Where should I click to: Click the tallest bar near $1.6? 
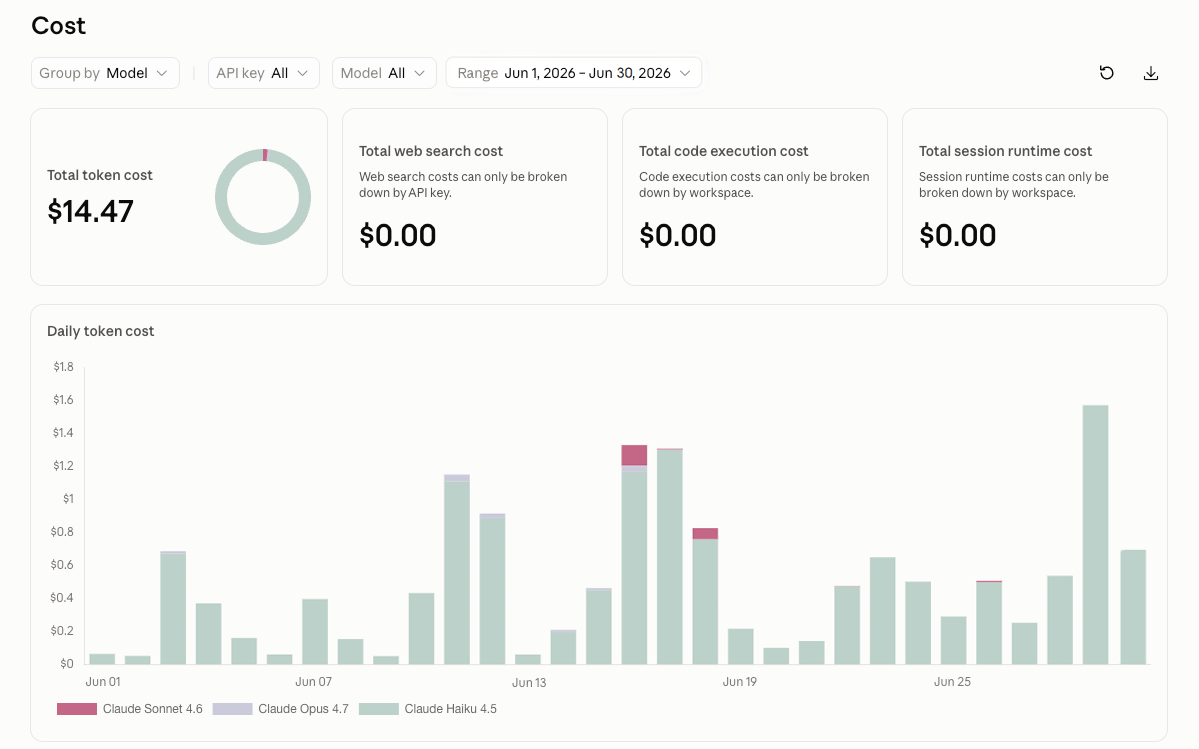click(x=1095, y=534)
